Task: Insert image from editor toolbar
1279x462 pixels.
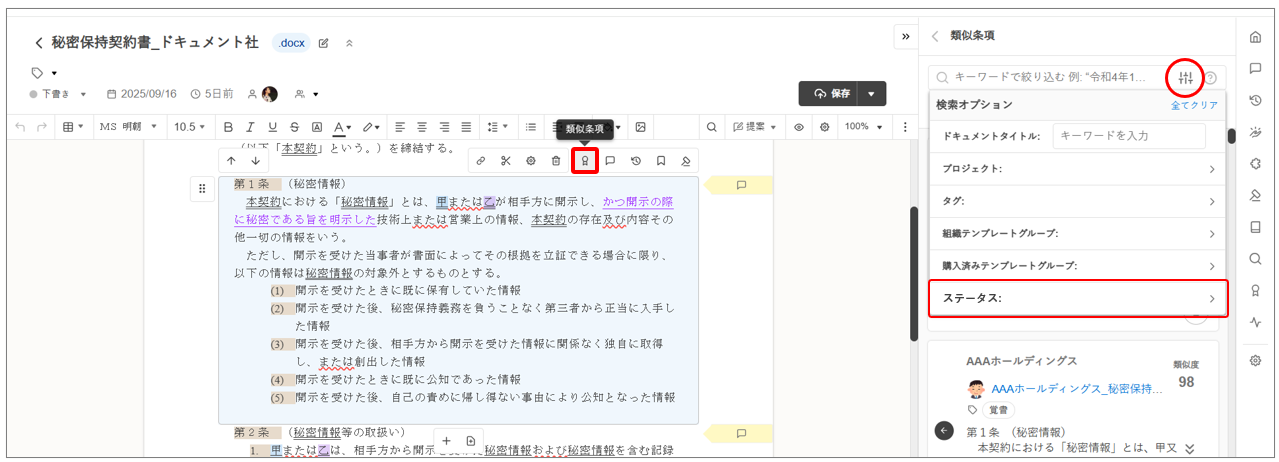Action: (640, 127)
